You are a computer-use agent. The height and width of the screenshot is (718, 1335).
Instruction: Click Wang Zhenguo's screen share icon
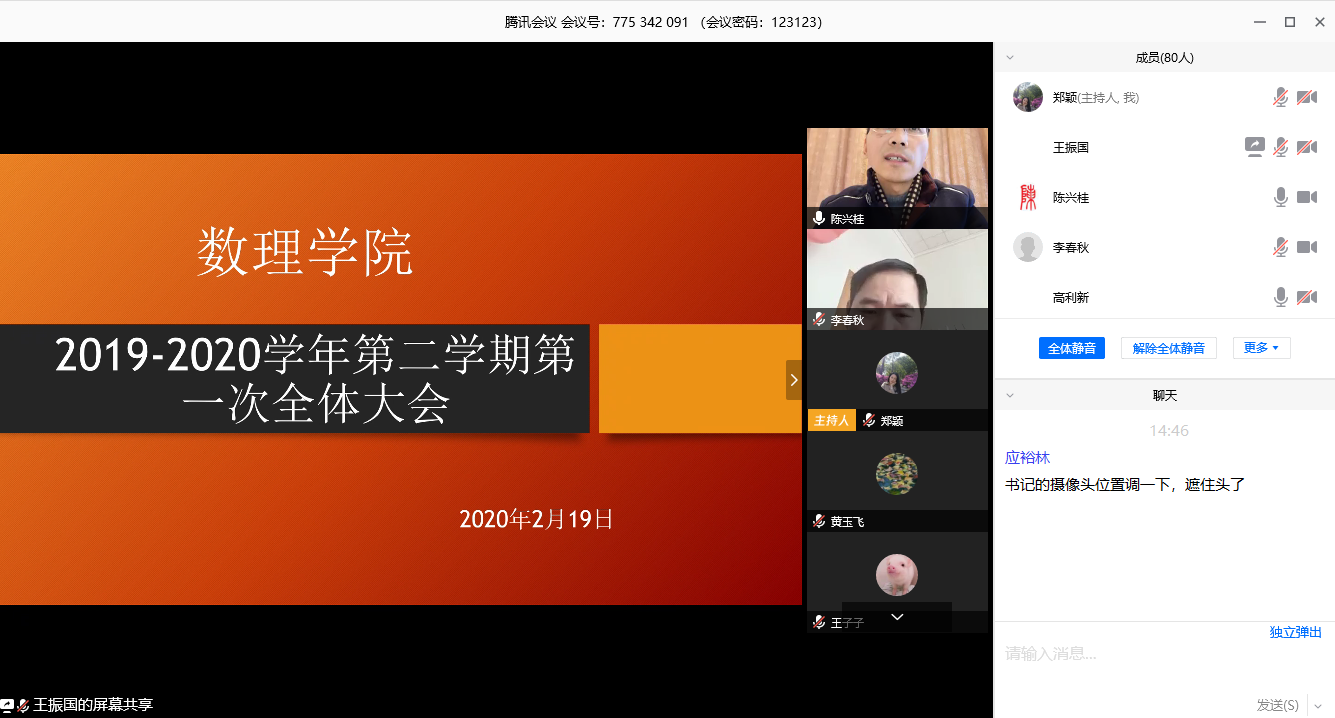coord(1254,147)
